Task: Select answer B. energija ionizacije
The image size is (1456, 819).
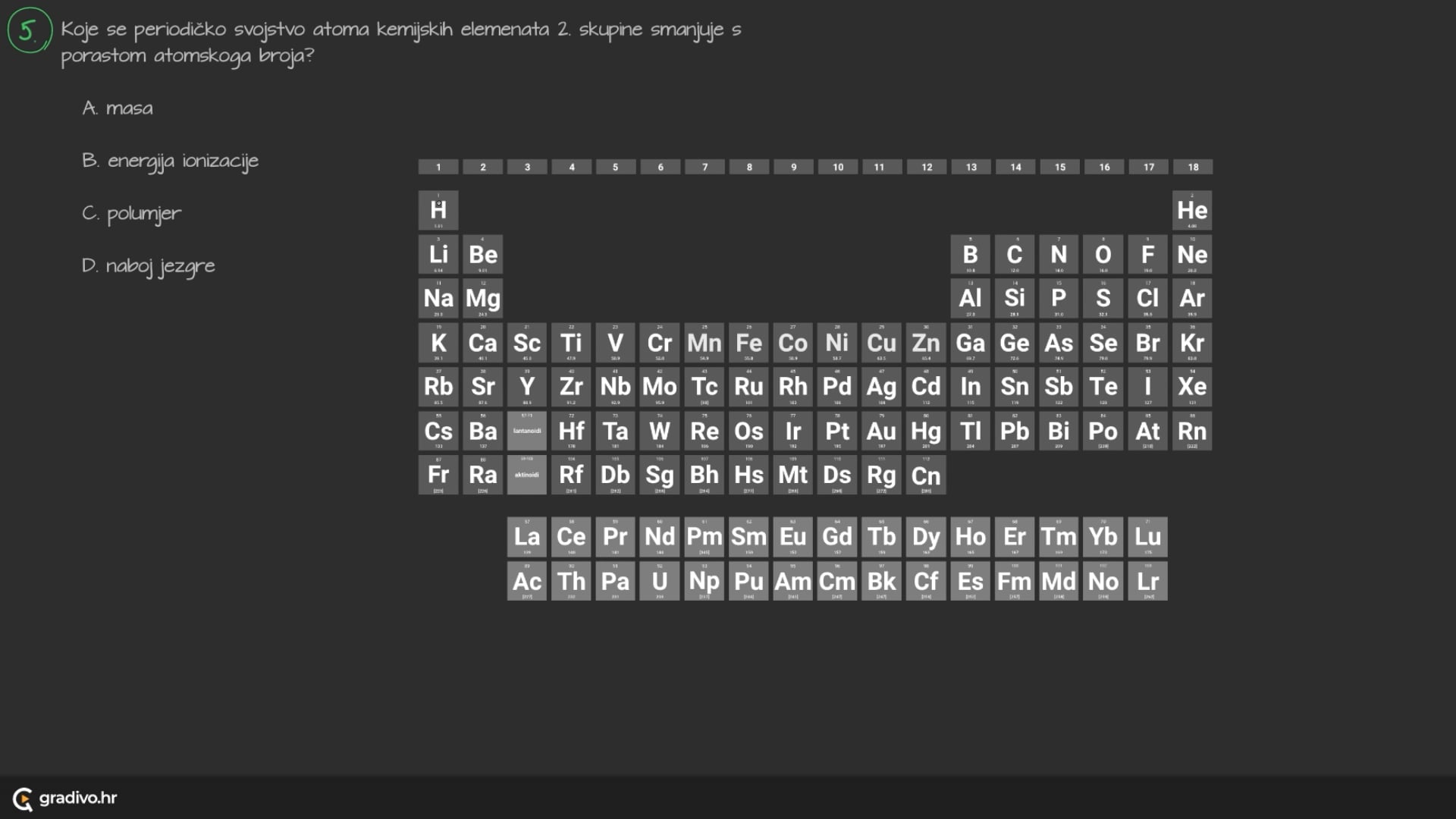Action: [x=171, y=162]
